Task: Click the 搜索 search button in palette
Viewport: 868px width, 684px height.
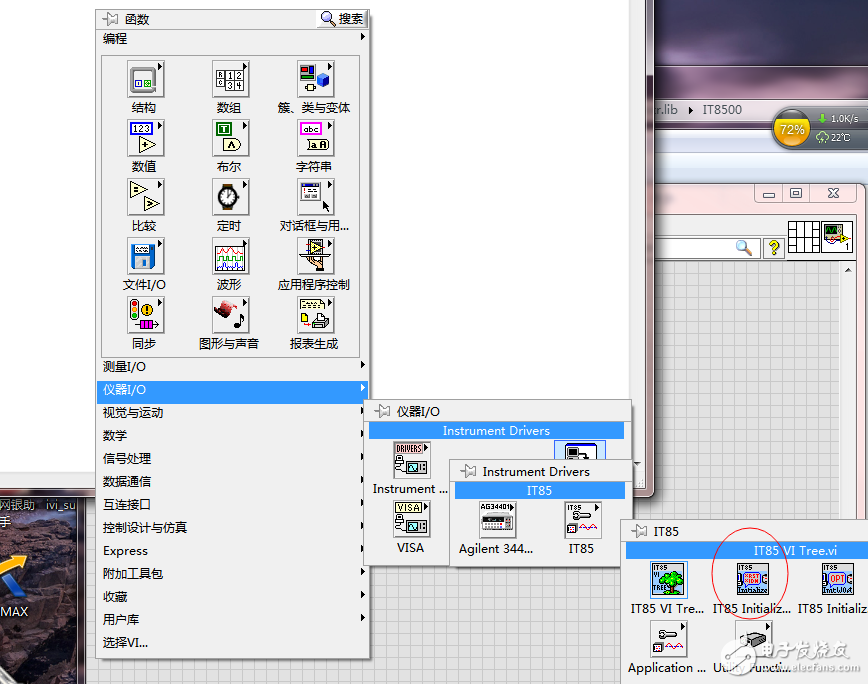Action: (x=342, y=19)
